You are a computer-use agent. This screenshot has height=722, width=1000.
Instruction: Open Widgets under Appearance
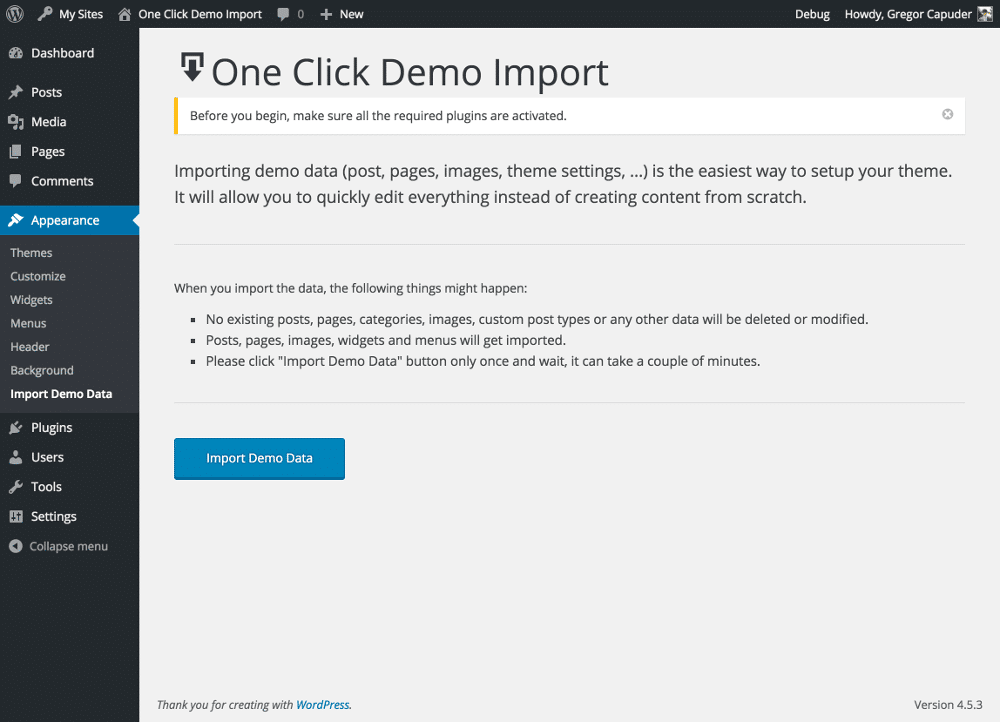(x=31, y=300)
